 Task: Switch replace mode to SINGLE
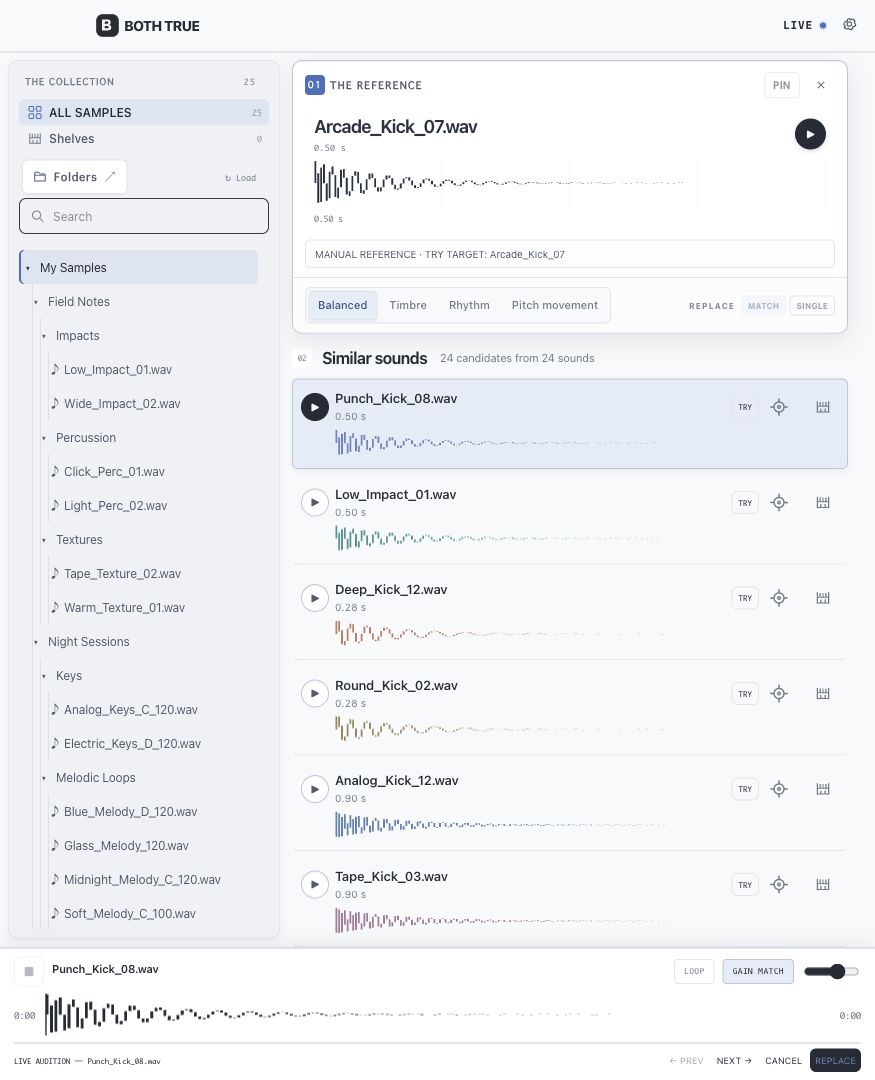coord(812,306)
